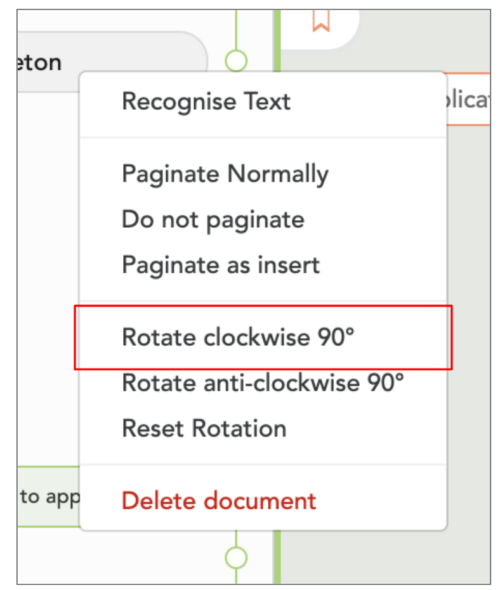
Task: Click the green circle node above the menu
Action: 236,61
